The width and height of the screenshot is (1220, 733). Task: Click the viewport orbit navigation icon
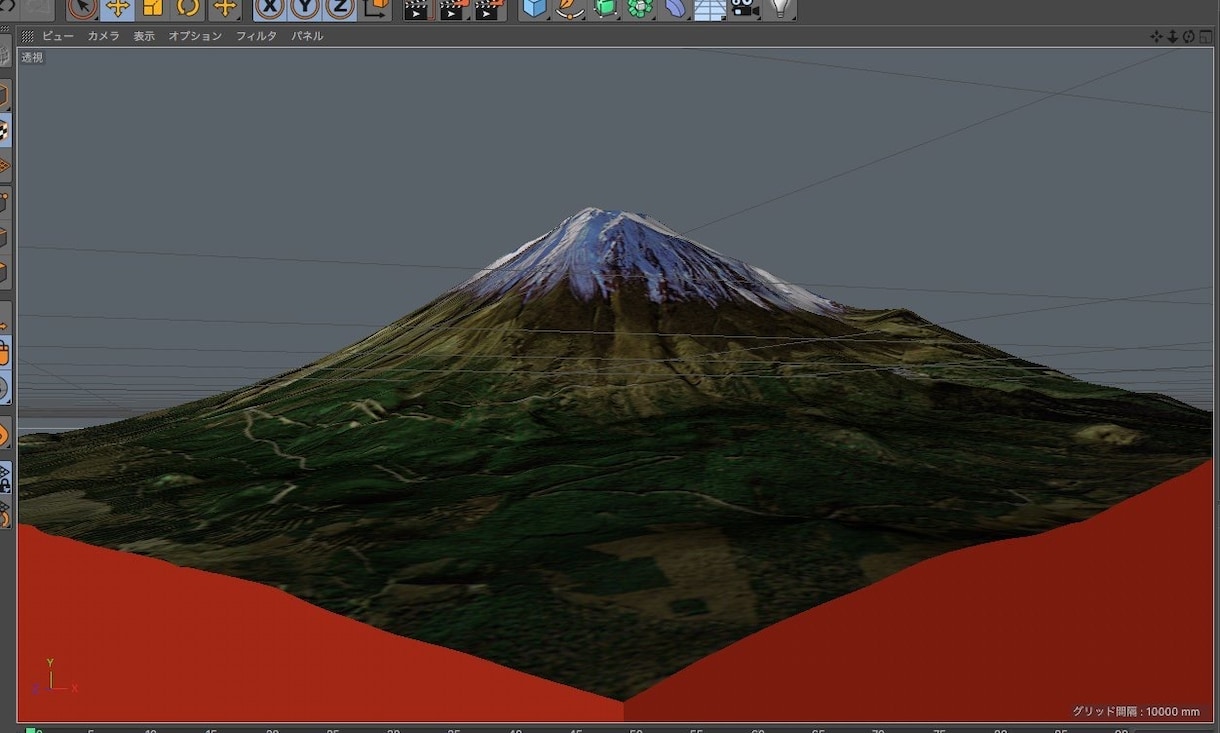coord(1189,36)
